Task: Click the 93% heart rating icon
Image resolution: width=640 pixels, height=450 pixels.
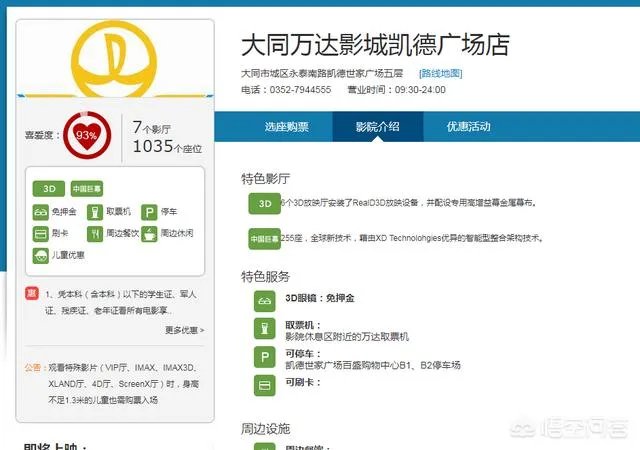Action: 87,135
